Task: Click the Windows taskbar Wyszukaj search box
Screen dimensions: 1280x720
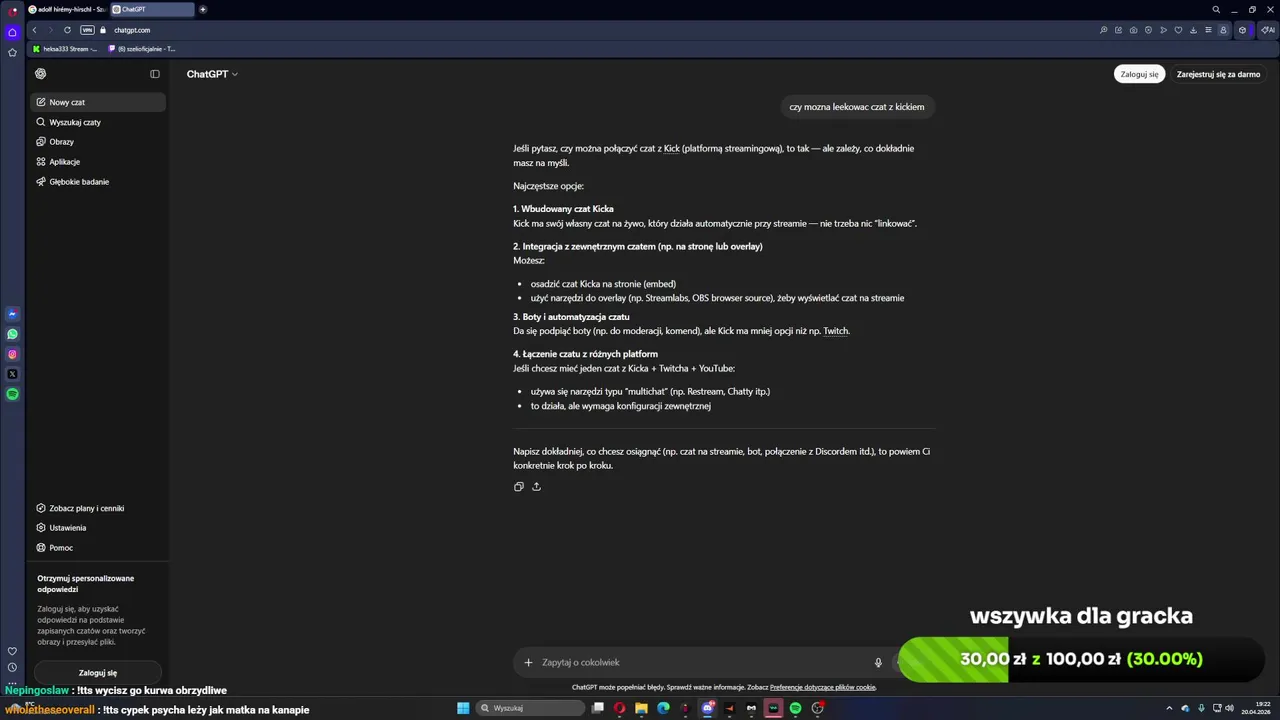Action: pos(530,708)
